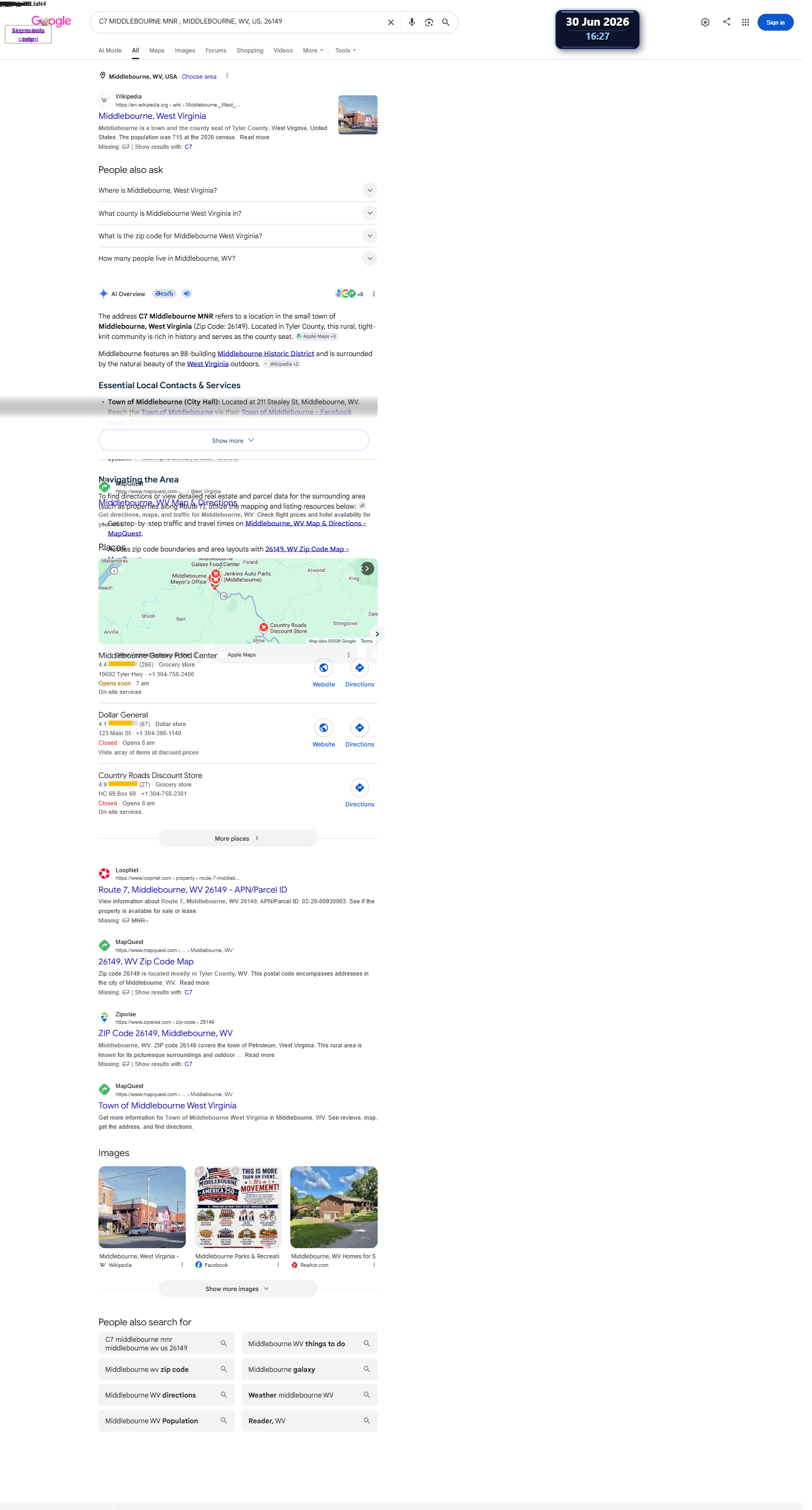Listen to the AI Overview audio
The image size is (812, 1510).
click(187, 293)
